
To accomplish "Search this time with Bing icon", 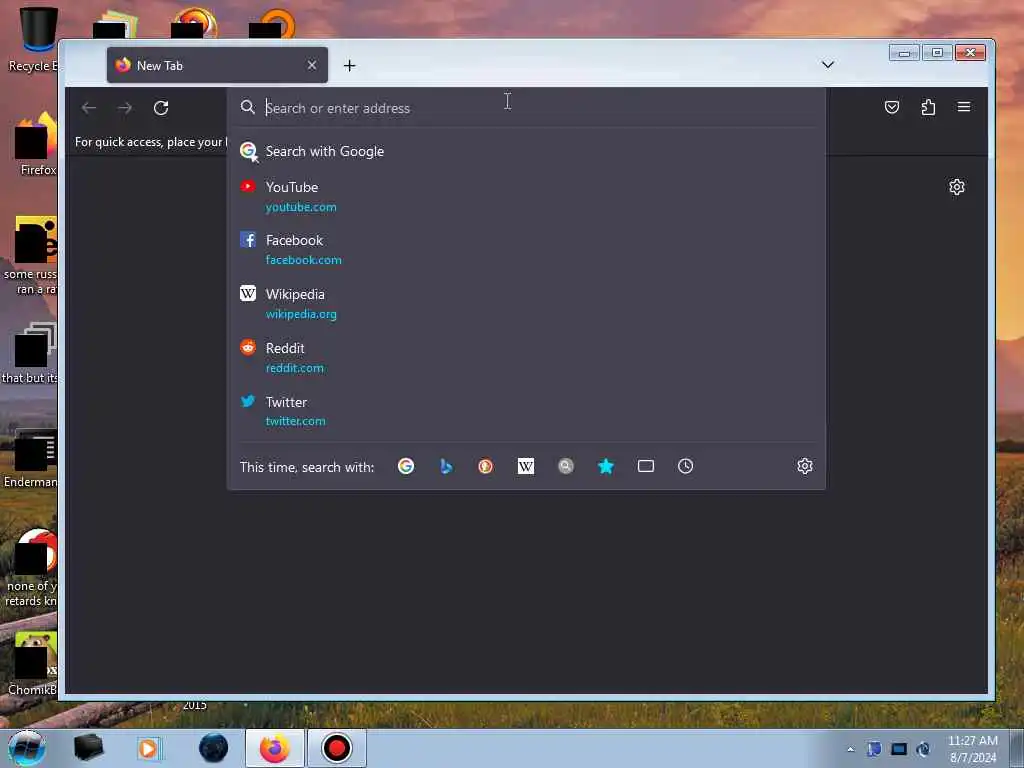I will click(446, 466).
